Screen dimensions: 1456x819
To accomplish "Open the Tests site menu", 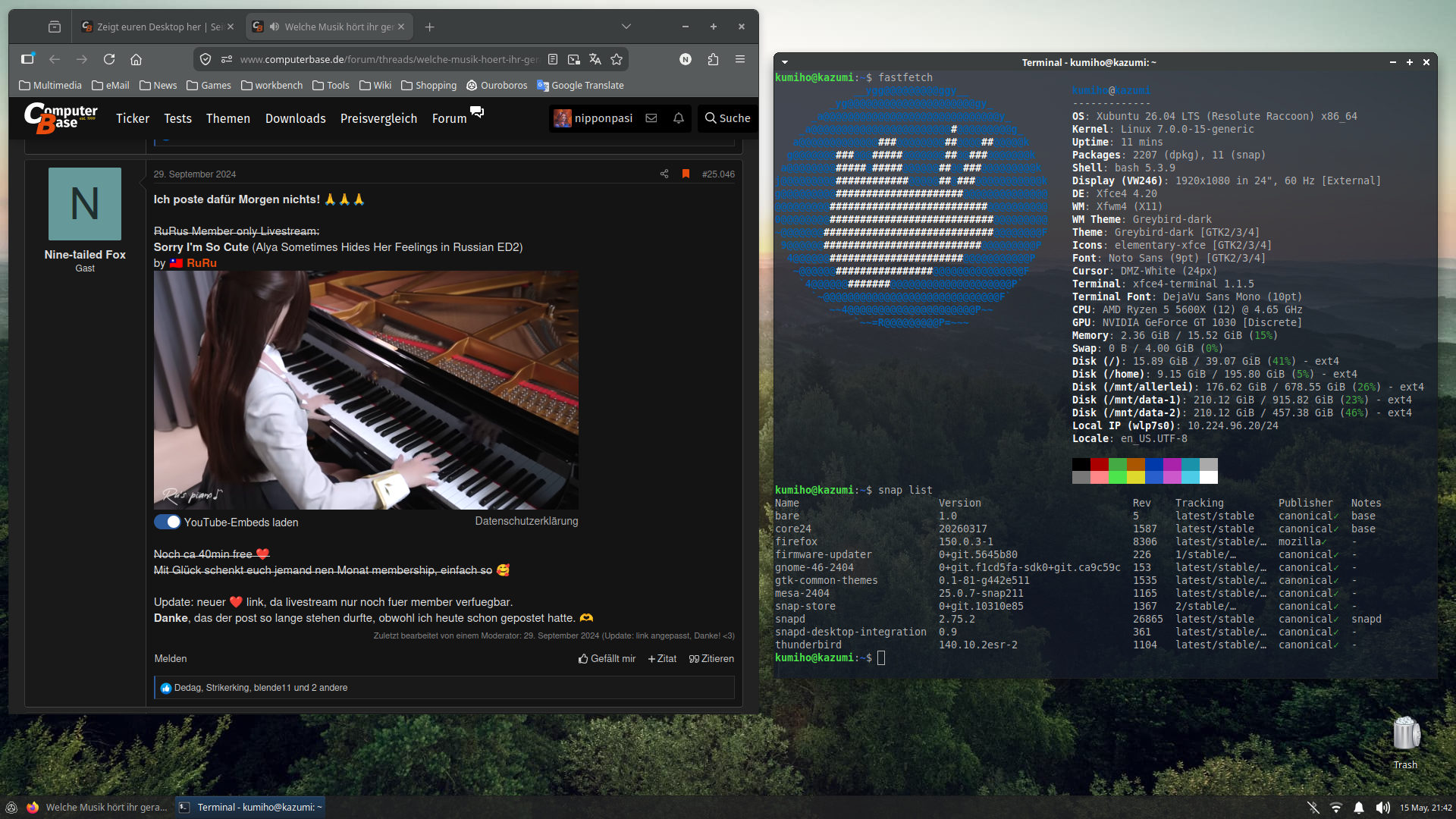I will click(177, 118).
